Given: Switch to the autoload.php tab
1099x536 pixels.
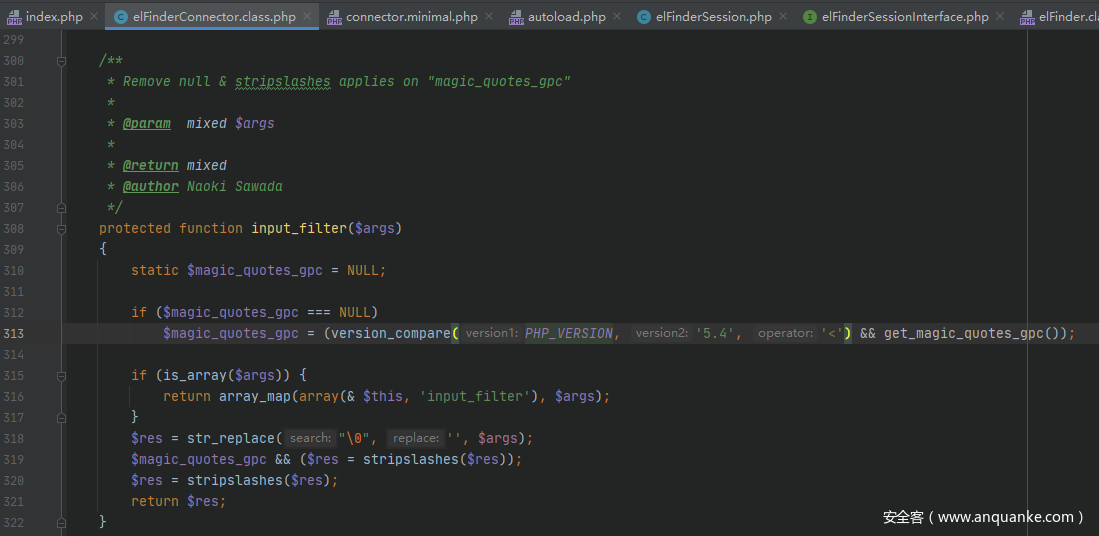Looking at the screenshot, I should (x=566, y=17).
